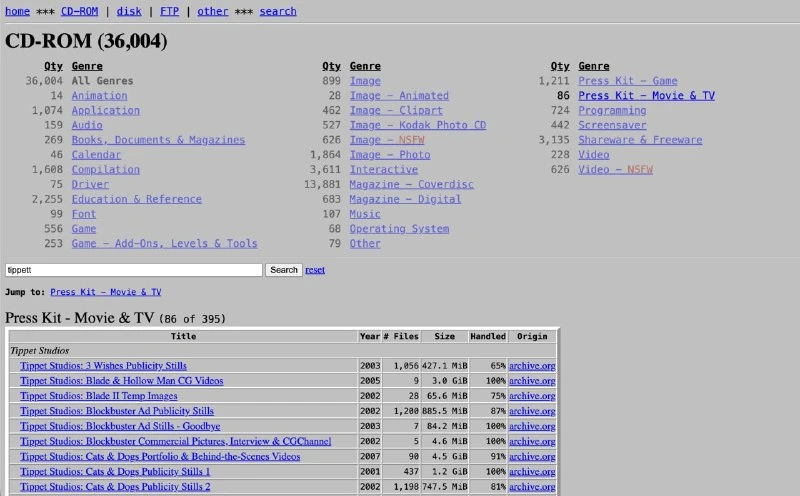800x496 pixels.
Task: Reset the search with reset link
Action: pyautogui.click(x=315, y=270)
